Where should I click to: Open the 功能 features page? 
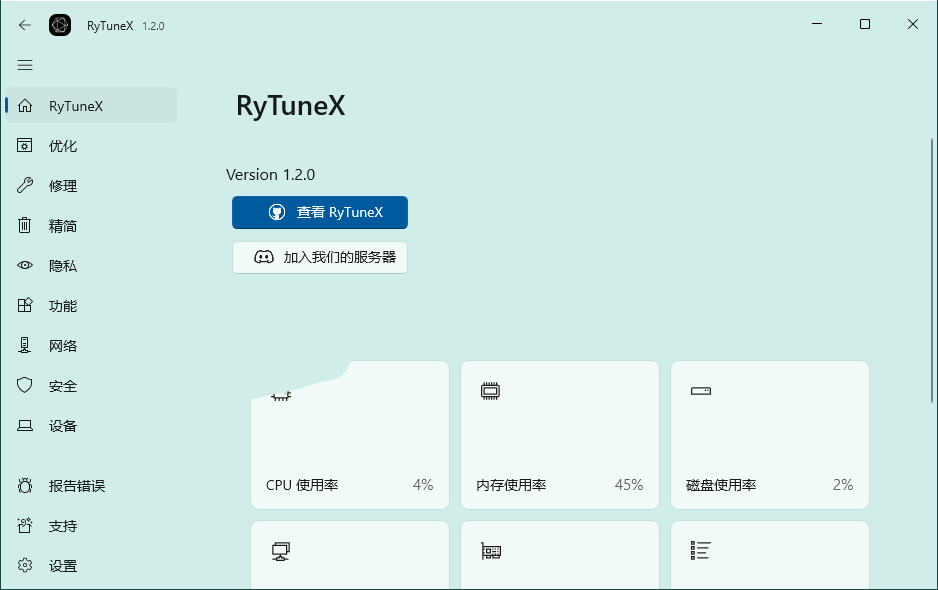tap(91, 306)
